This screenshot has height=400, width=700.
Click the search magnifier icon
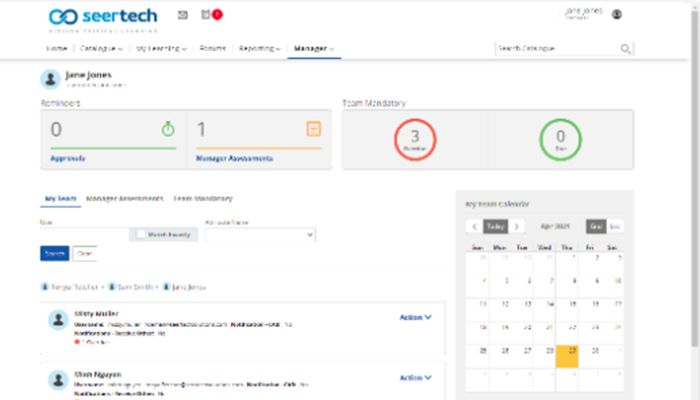click(x=625, y=48)
